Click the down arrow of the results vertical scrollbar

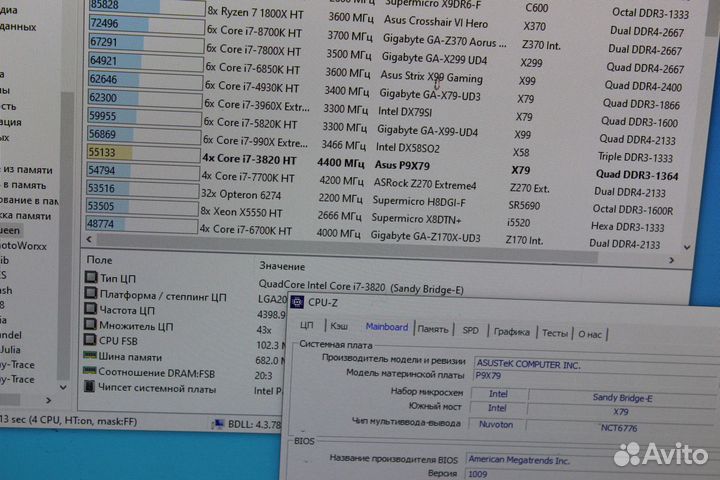click(687, 247)
